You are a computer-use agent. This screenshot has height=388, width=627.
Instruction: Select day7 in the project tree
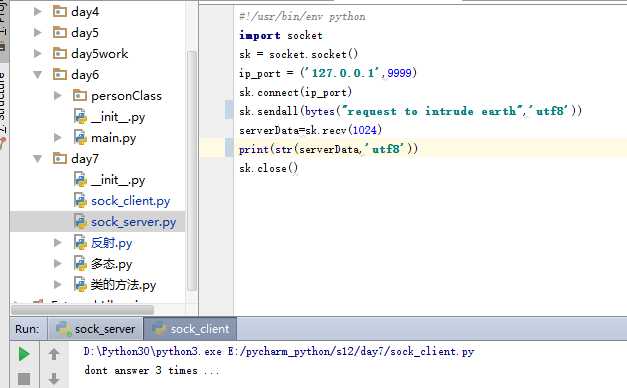click(85, 159)
